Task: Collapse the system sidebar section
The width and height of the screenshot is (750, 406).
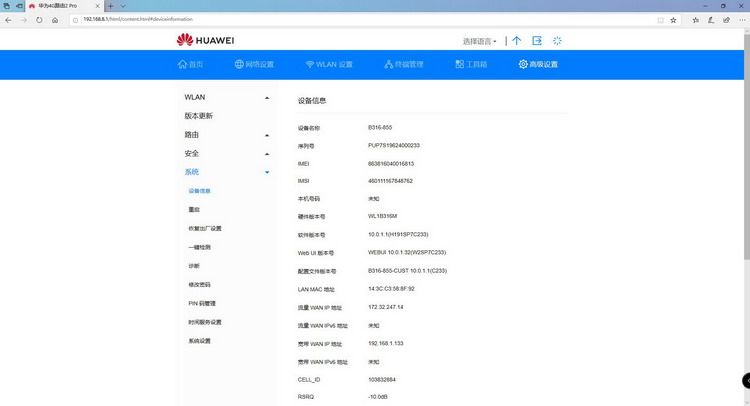Action: point(227,172)
